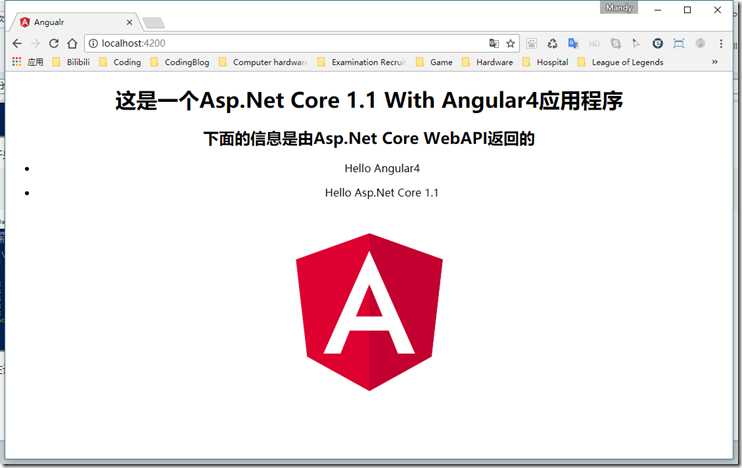This screenshot has width=742, height=468.
Task: Click the Asp.Net Core 1.1 With Angular4 heading
Action: click(x=369, y=100)
